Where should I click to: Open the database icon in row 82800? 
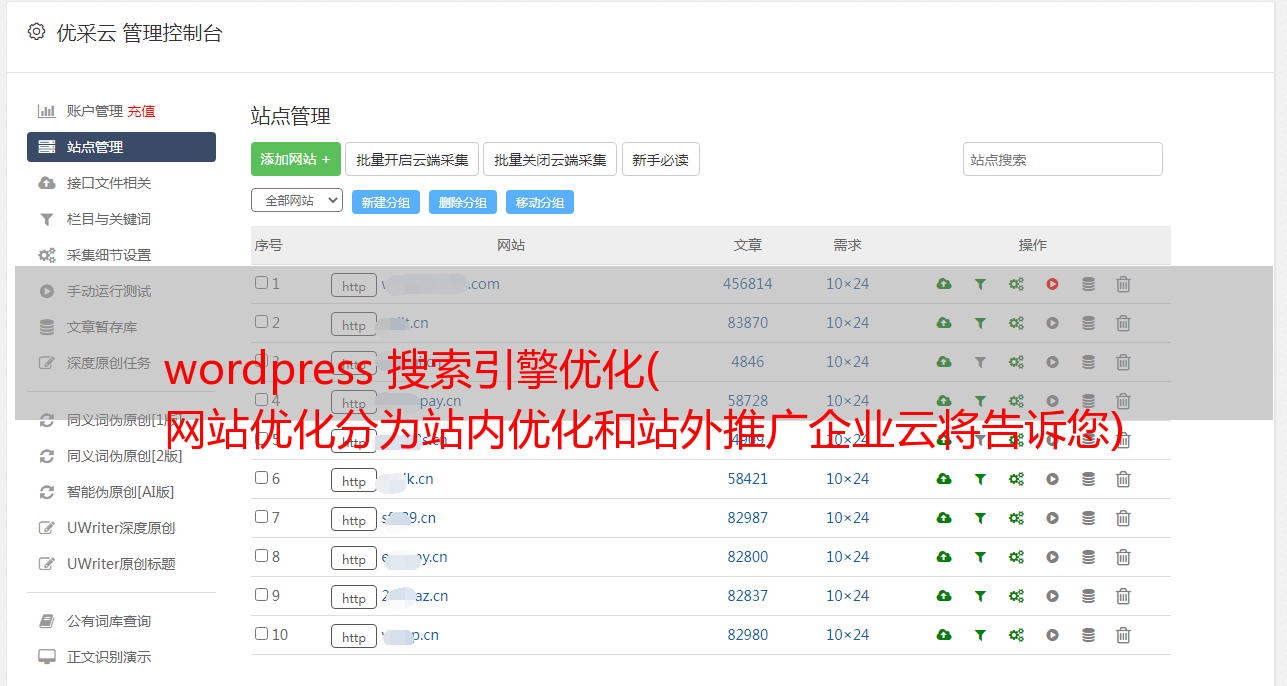[1088, 557]
